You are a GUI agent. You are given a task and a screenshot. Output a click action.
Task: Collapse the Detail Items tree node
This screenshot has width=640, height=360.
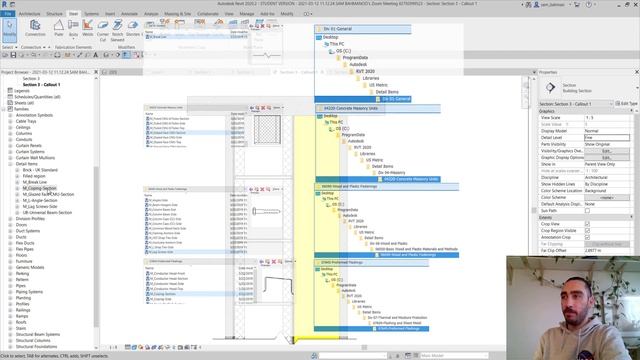click(x=10, y=164)
